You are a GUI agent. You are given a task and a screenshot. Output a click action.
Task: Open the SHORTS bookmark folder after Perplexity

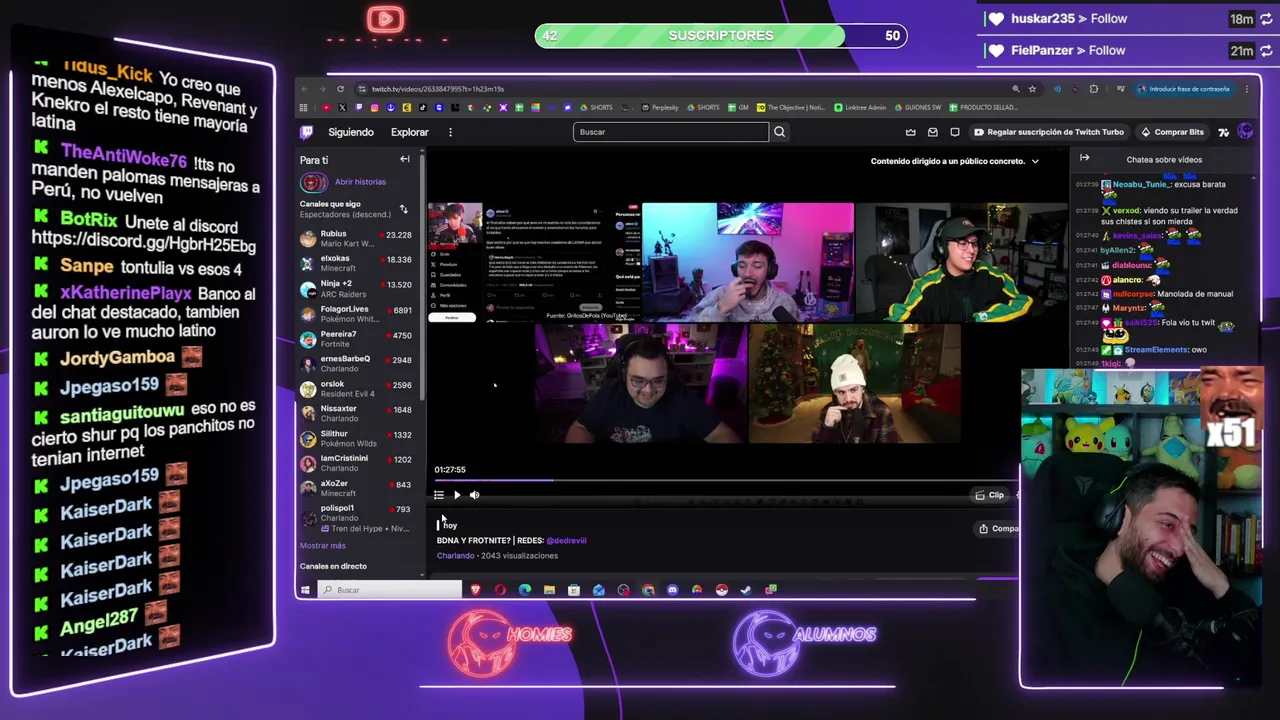[x=703, y=107]
